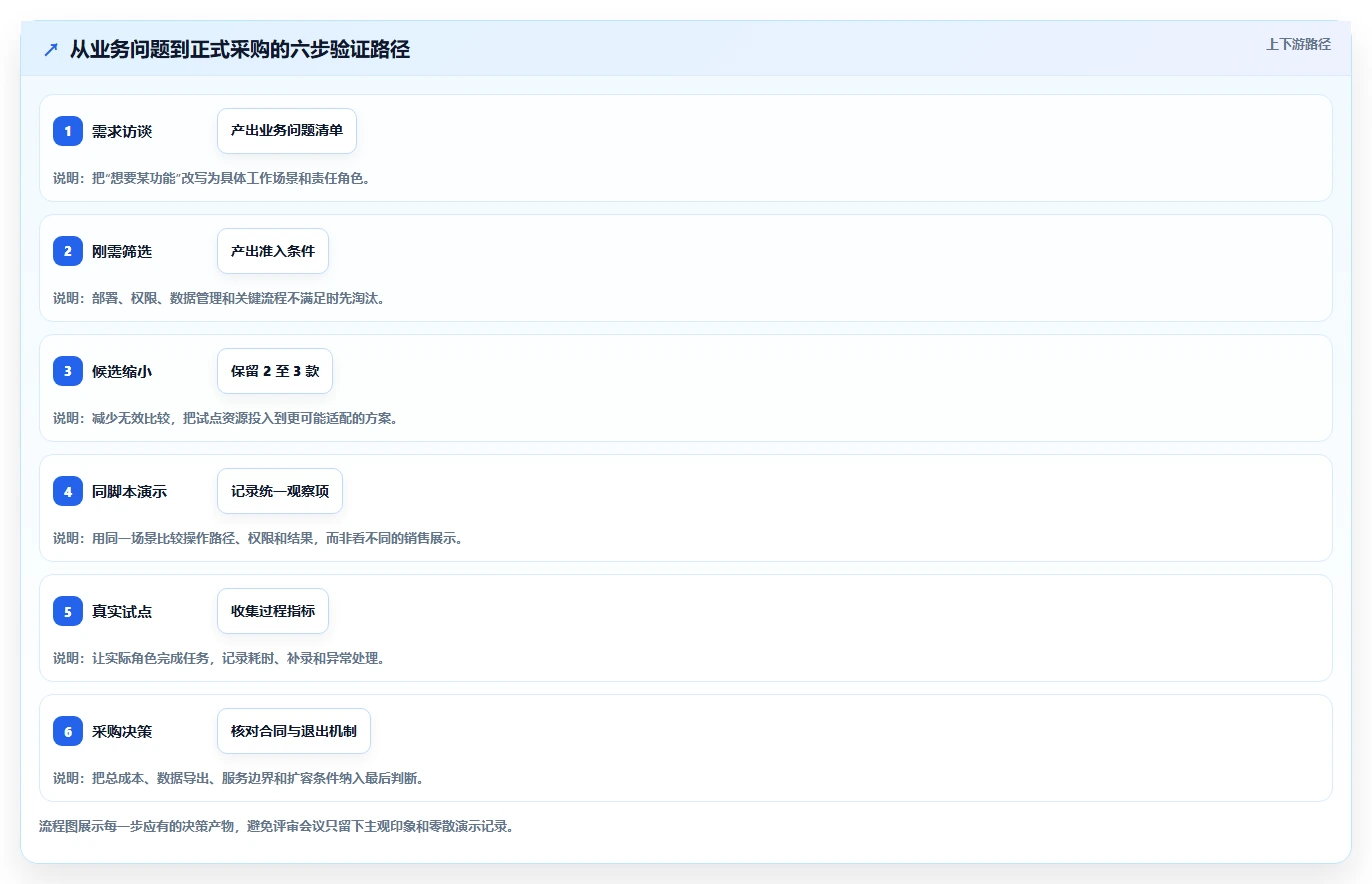Click the 保留 2 至 3 款 chip

pyautogui.click(x=275, y=371)
